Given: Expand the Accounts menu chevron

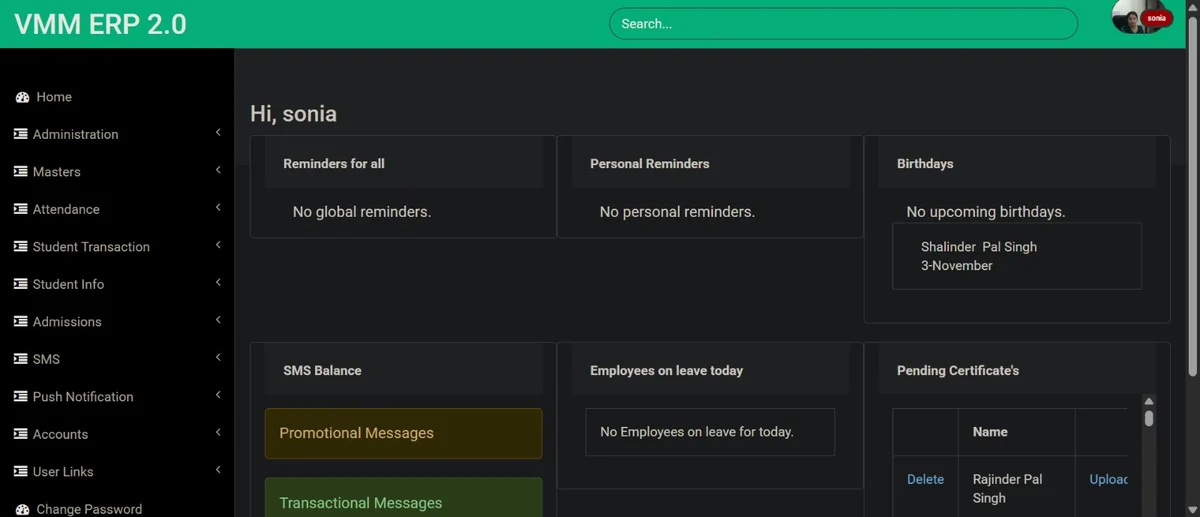Looking at the screenshot, I should 218,433.
